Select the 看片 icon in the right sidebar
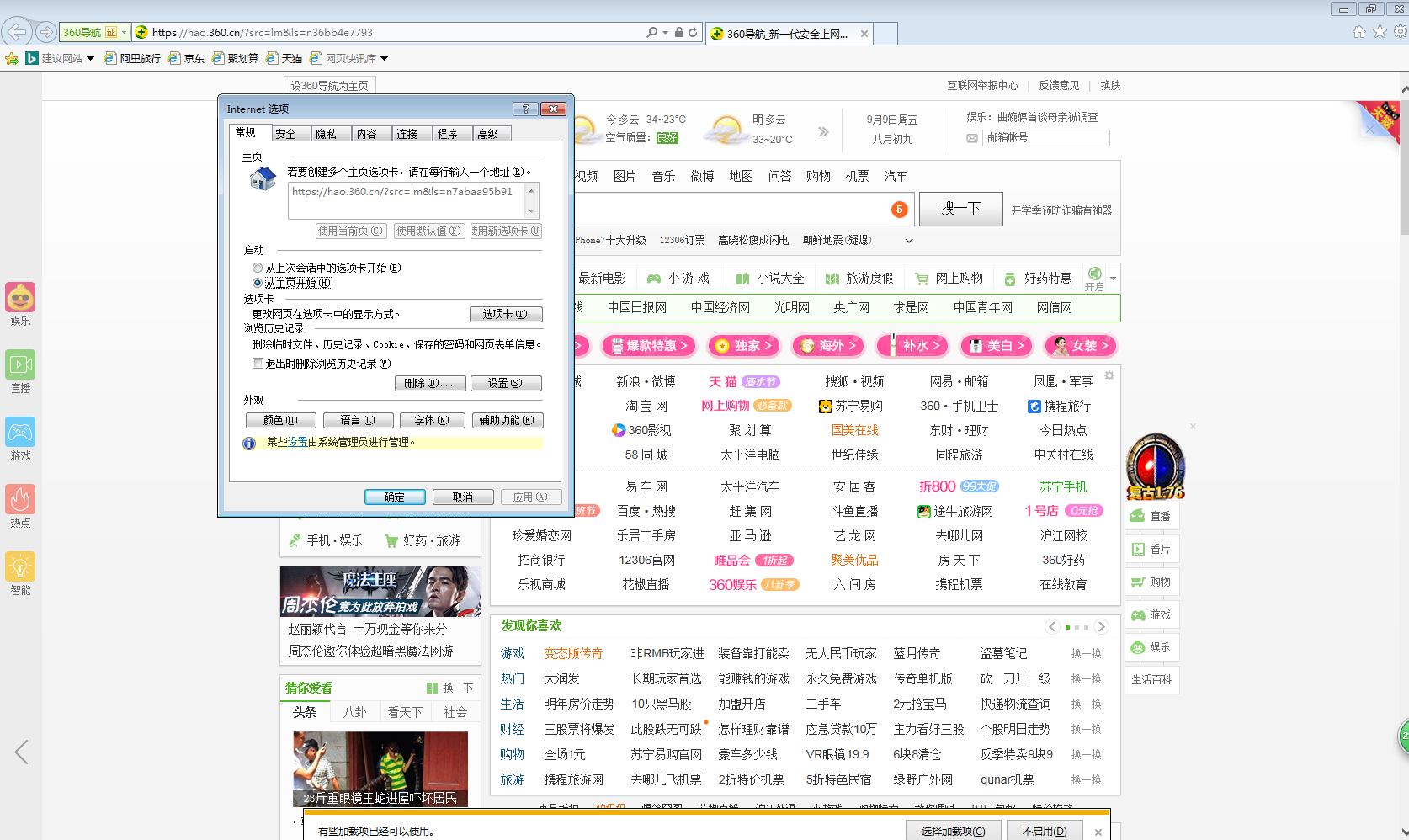The image size is (1409, 840). click(x=1152, y=549)
